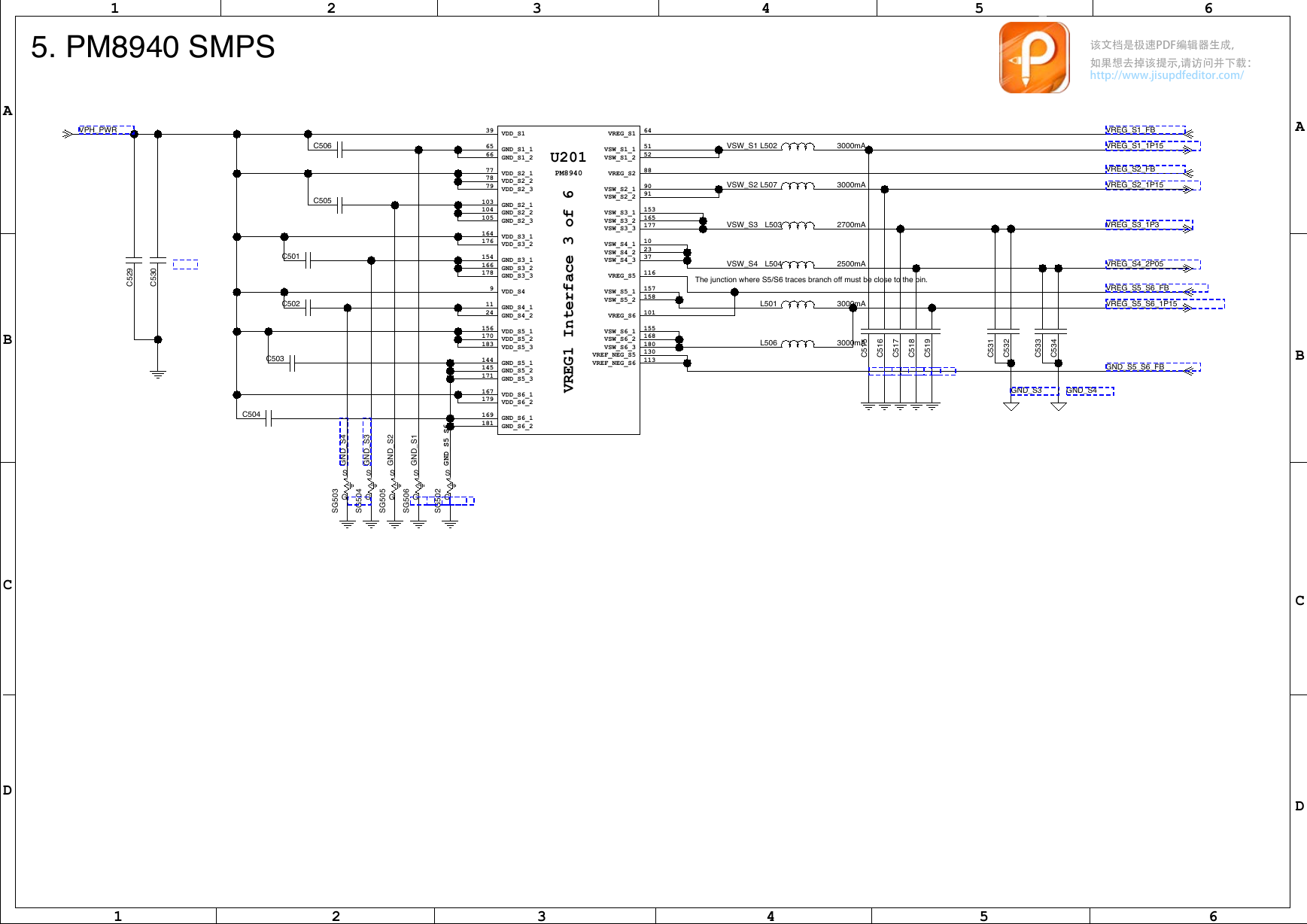Viewport: 1307px width, 924px height.
Task: Click the VPH_PWR net label
Action: click(x=98, y=129)
